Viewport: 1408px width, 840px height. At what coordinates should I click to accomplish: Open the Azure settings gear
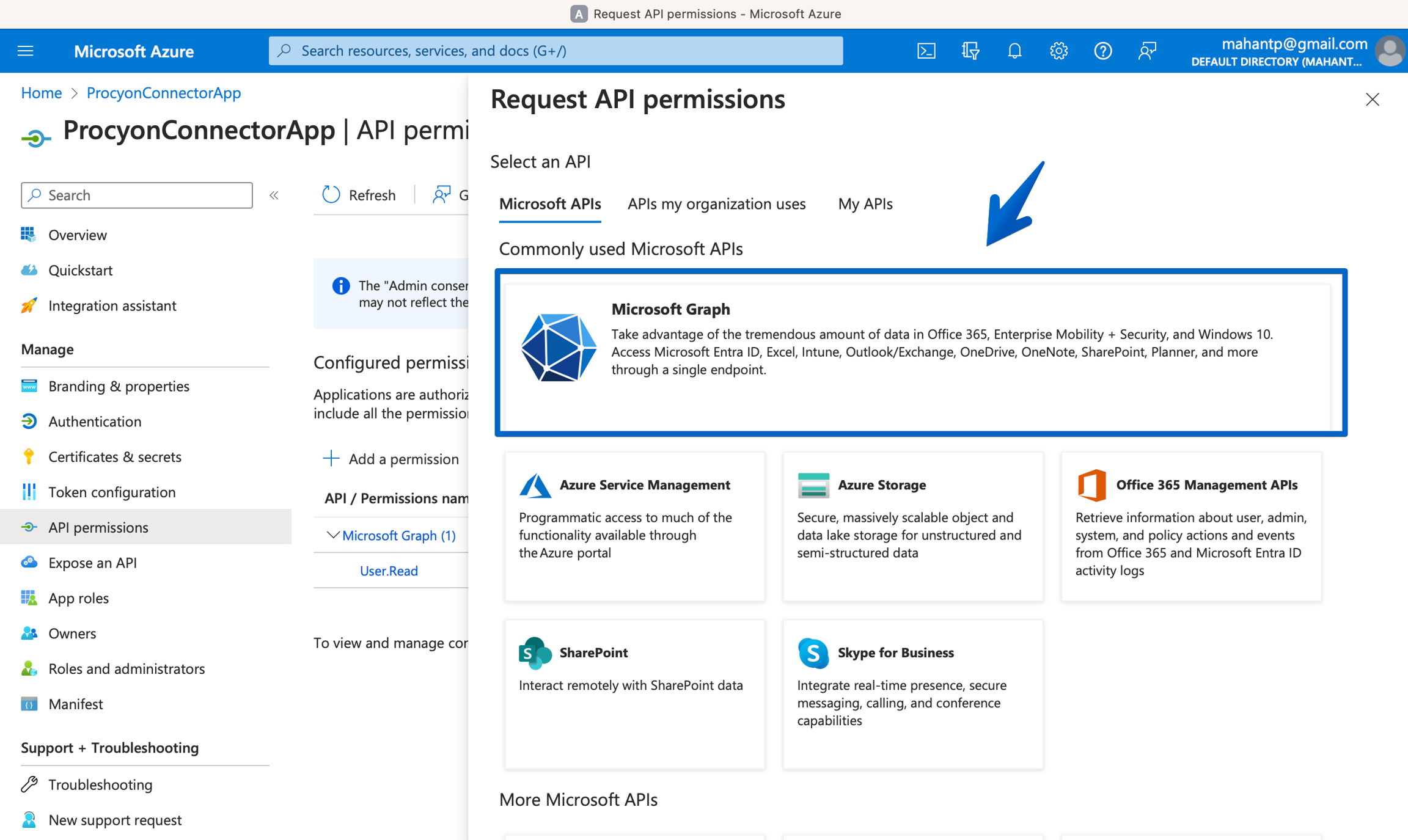tap(1058, 51)
